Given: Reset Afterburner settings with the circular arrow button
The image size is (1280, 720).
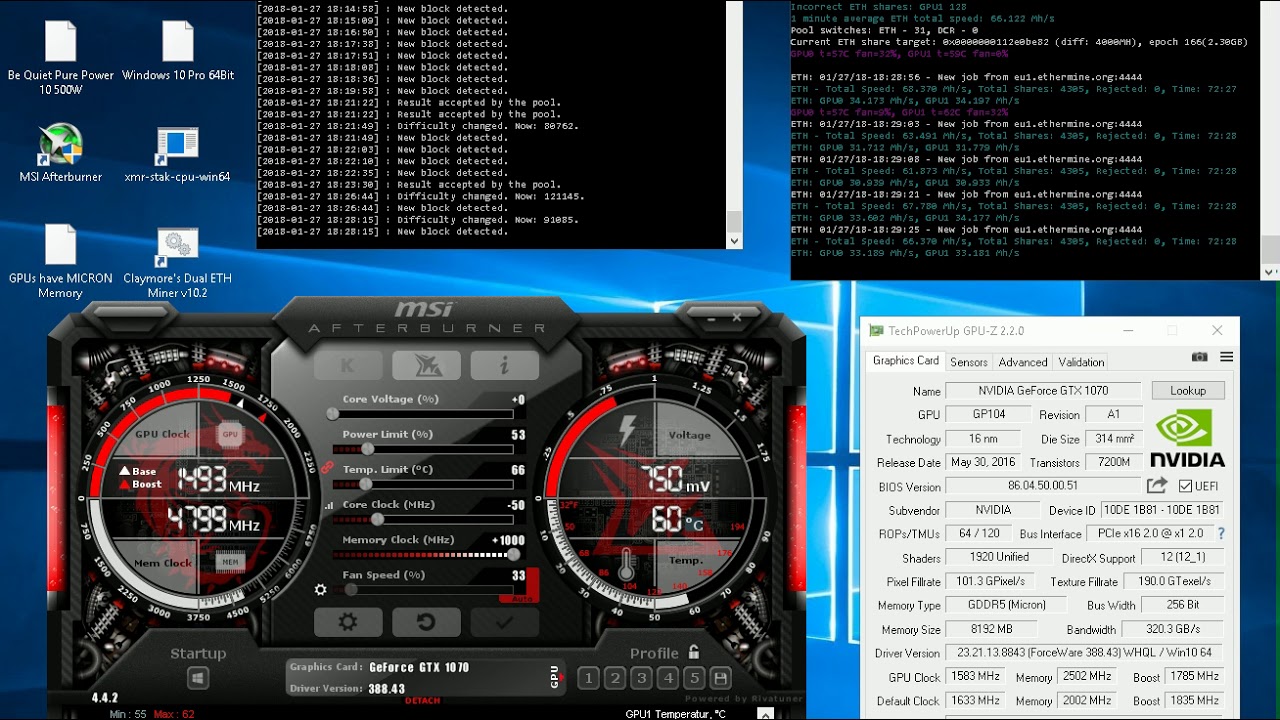Looking at the screenshot, I should coord(426,622).
